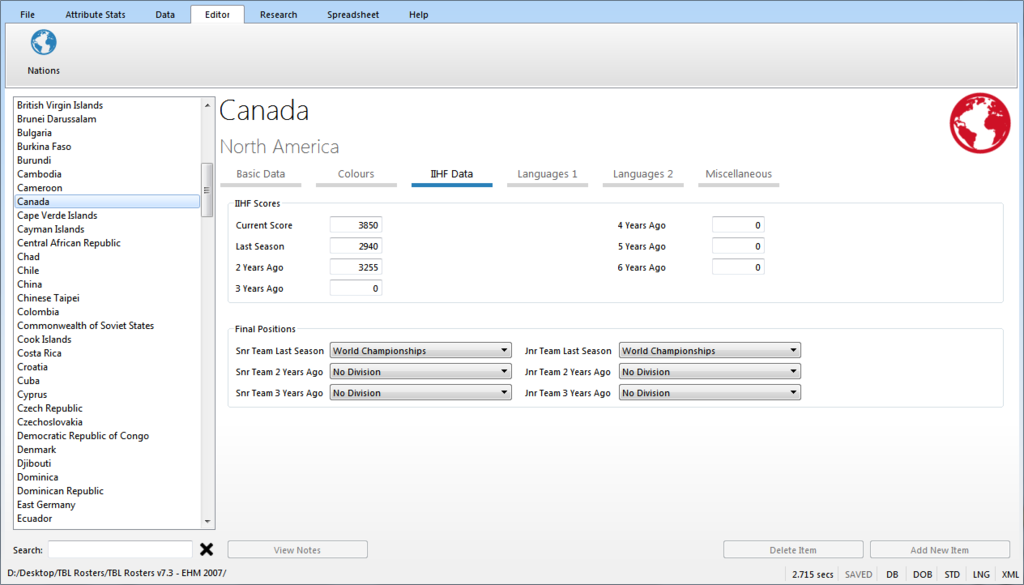Open the Data ribbon tab

[x=165, y=14]
